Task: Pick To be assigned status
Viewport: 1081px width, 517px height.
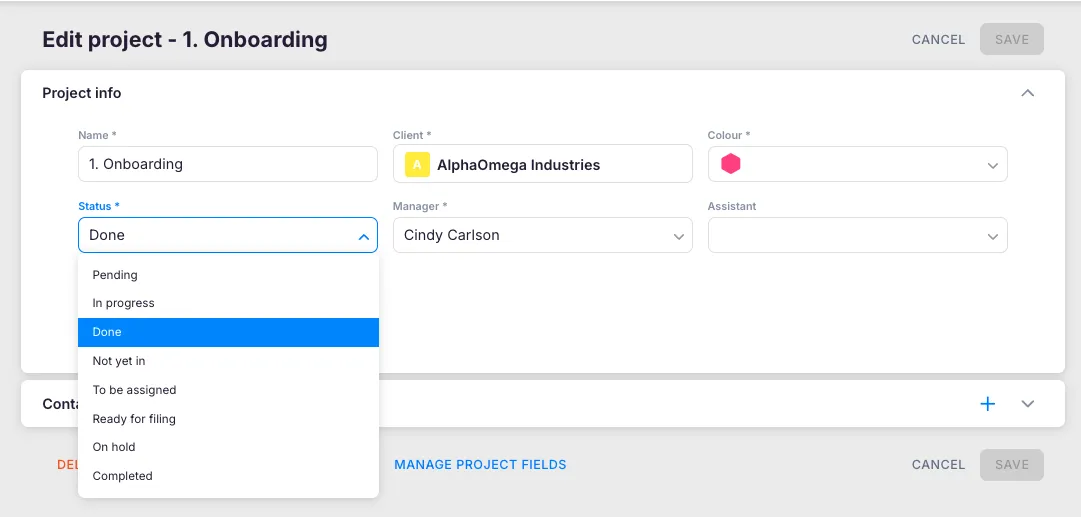Action: (134, 390)
